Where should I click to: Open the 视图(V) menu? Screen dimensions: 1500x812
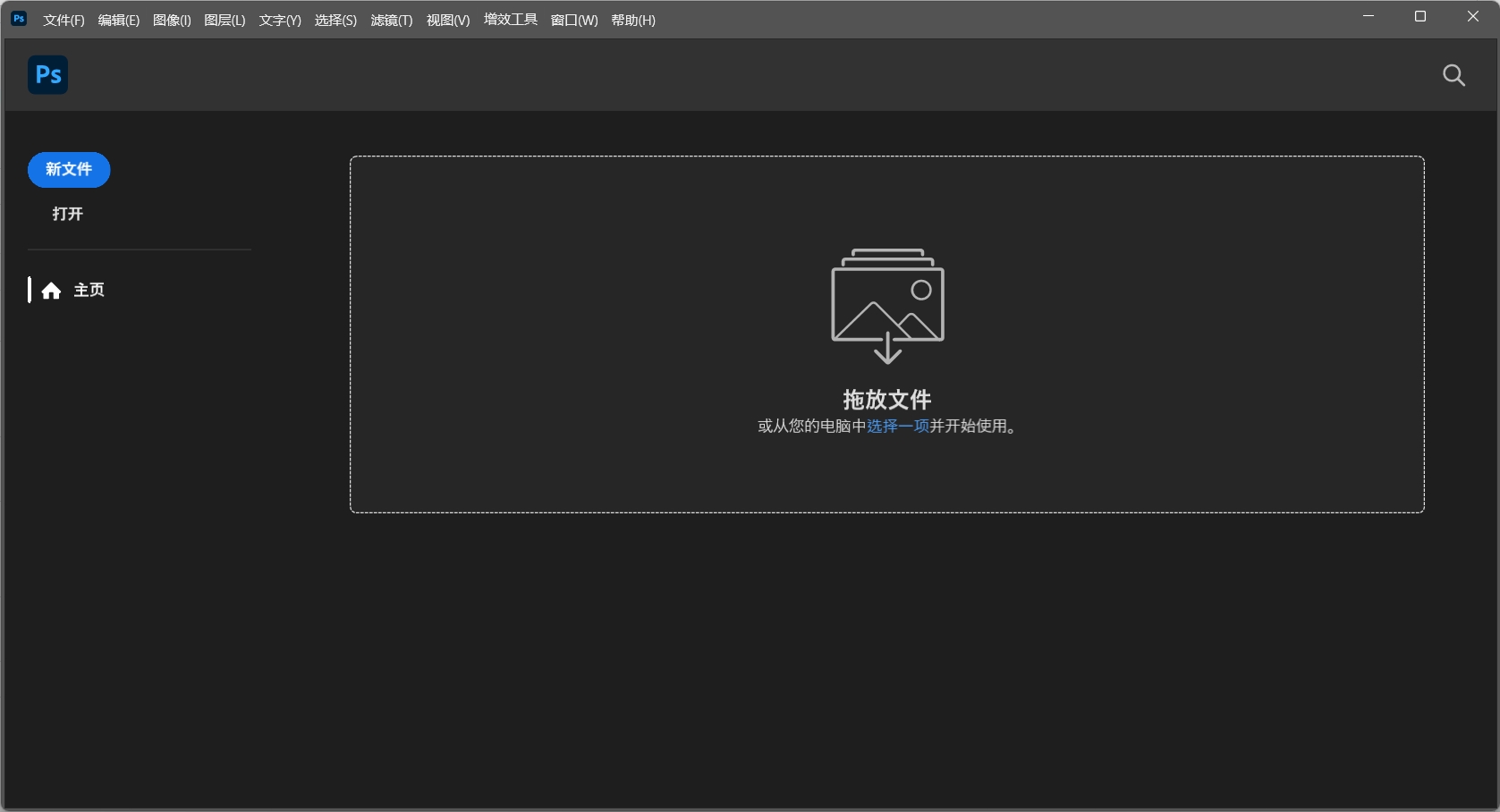point(448,20)
